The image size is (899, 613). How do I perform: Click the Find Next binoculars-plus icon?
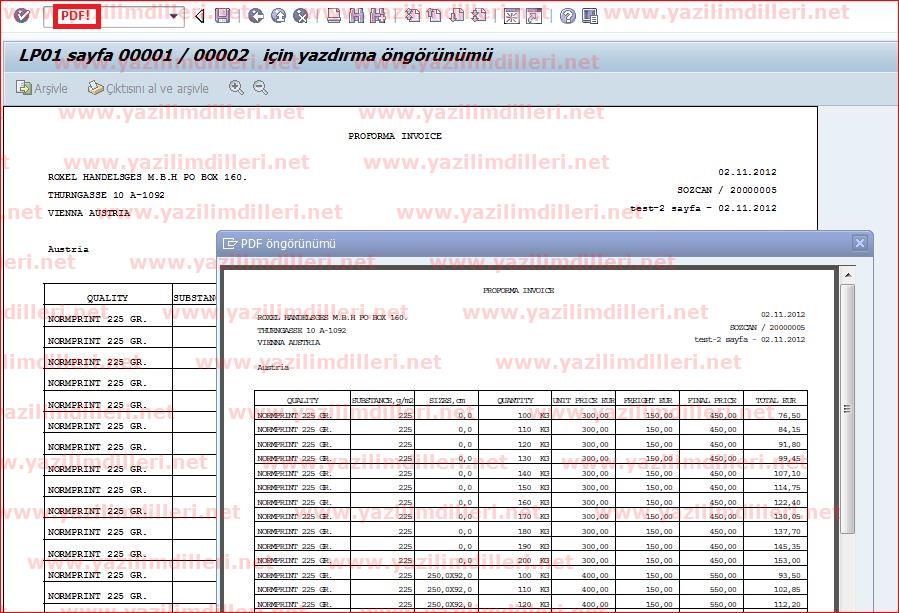[377, 15]
